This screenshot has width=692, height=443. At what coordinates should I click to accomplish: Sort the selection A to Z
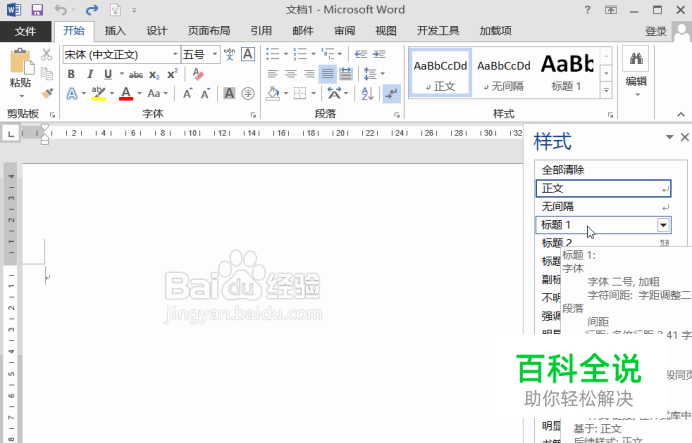pos(367,93)
